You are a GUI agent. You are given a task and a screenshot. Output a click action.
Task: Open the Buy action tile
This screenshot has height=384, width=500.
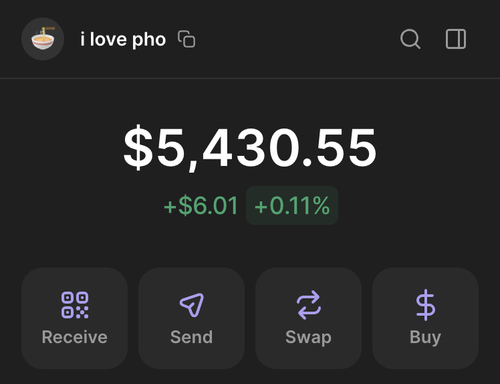(x=425, y=318)
